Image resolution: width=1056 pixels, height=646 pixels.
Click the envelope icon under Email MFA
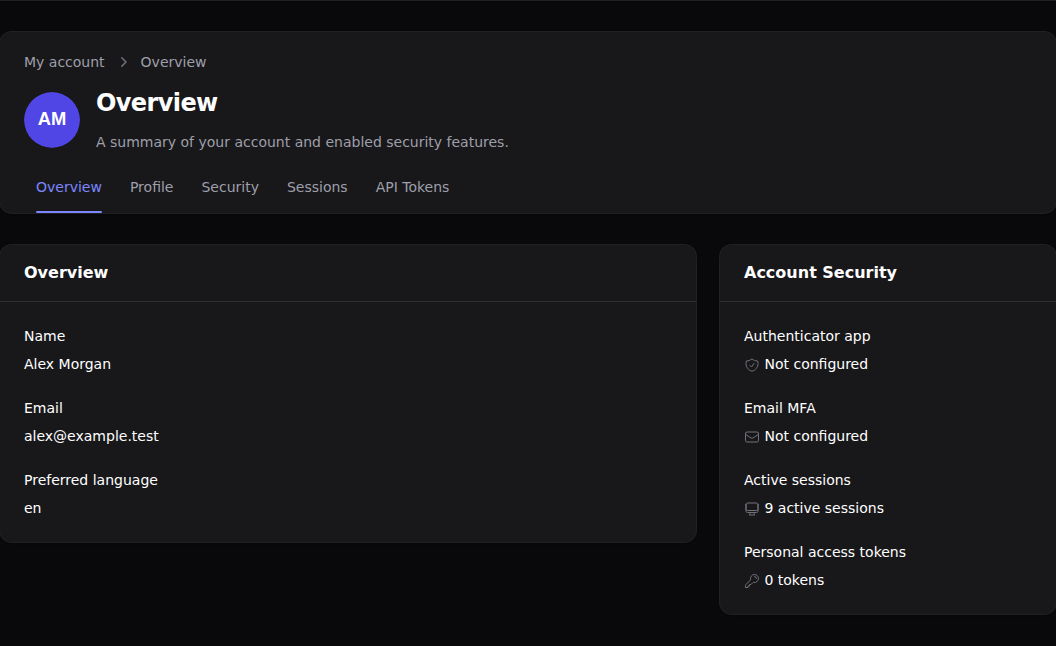click(x=752, y=437)
